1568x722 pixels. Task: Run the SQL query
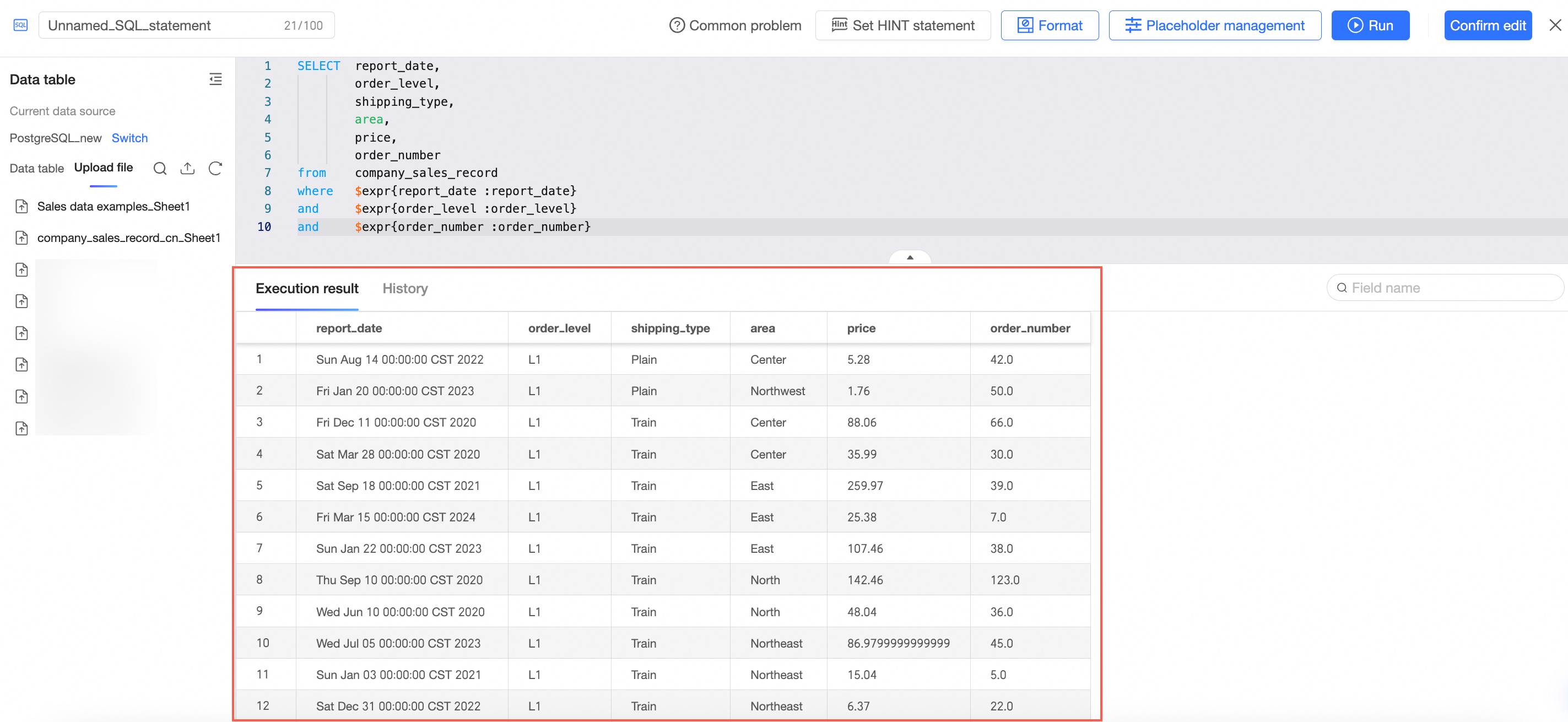[x=1370, y=25]
